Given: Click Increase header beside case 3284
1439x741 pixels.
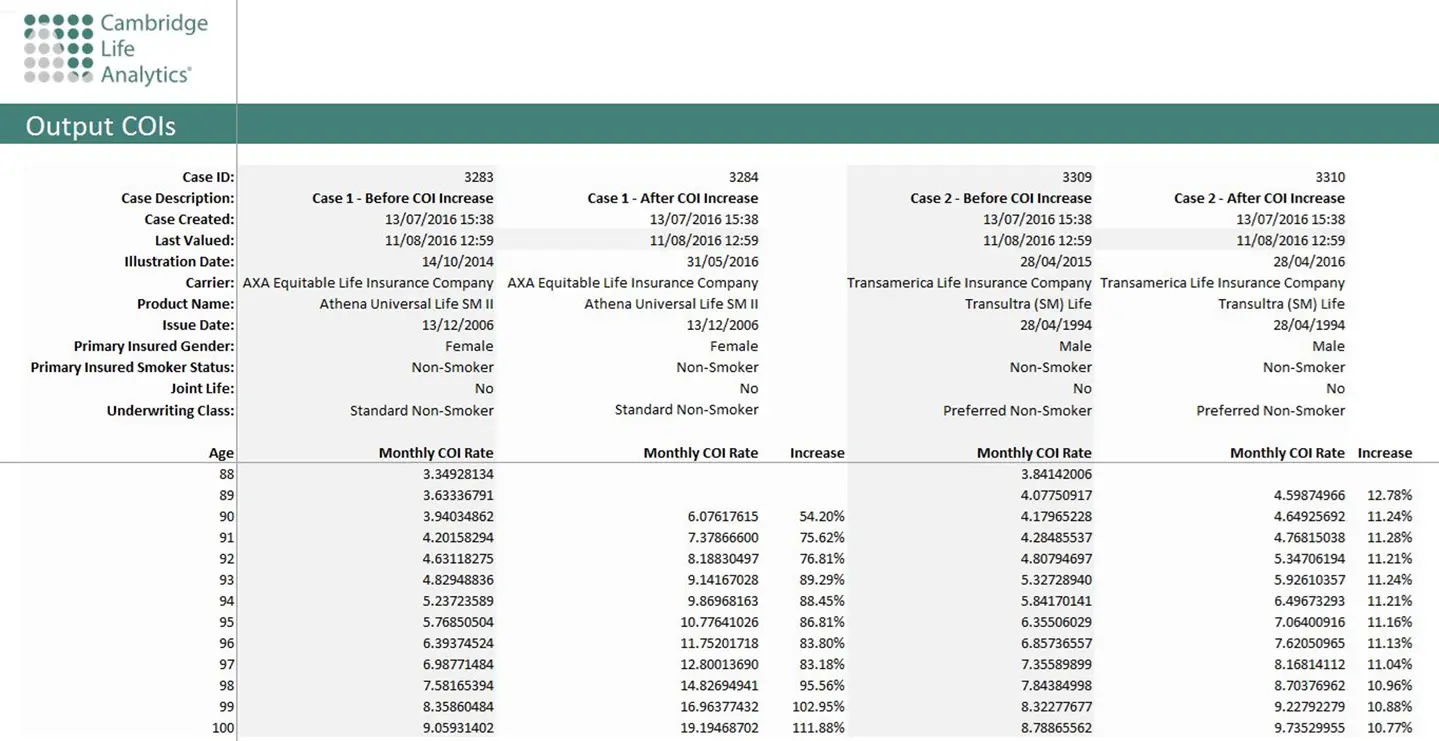Looking at the screenshot, I should [x=817, y=453].
